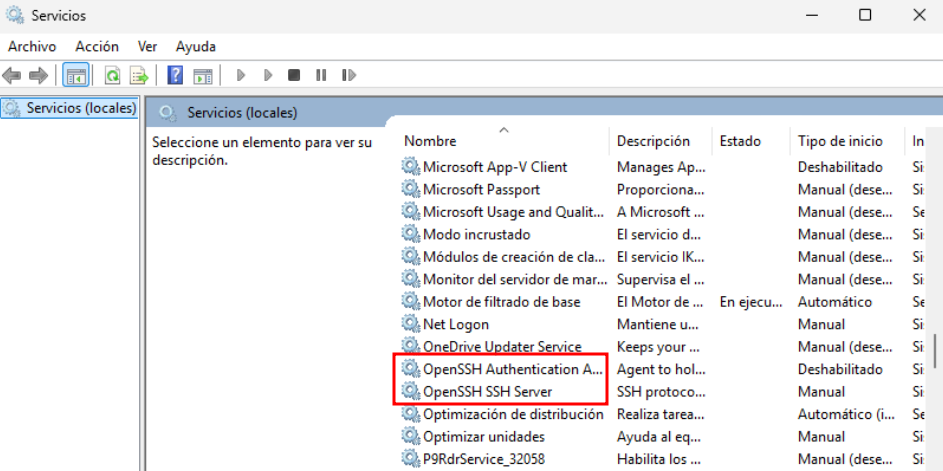The image size is (943, 471).
Task: Click the Net Logon service gear icon
Action: click(x=410, y=324)
